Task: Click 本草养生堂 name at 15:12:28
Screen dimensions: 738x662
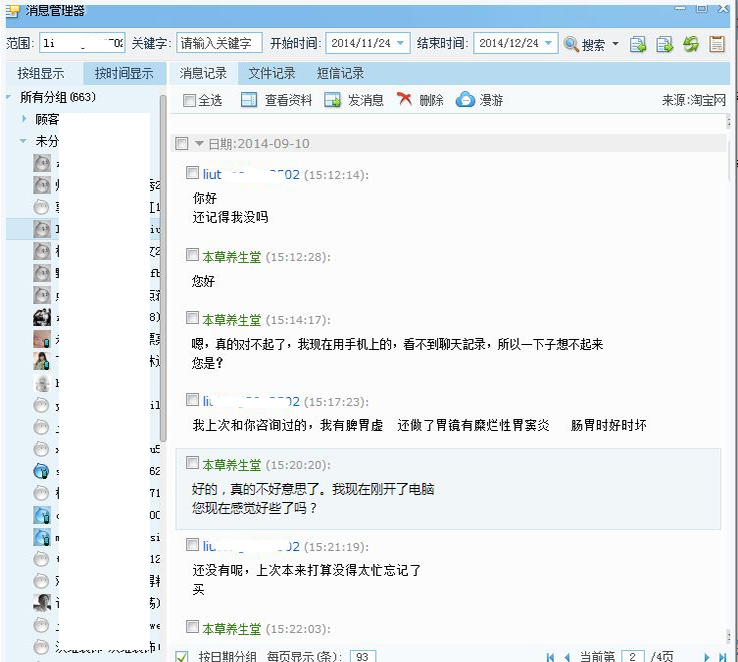Action: click(x=232, y=257)
